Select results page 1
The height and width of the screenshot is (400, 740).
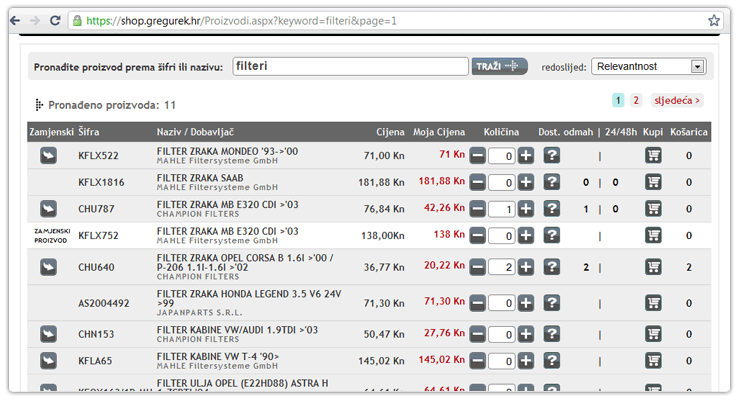click(x=618, y=100)
